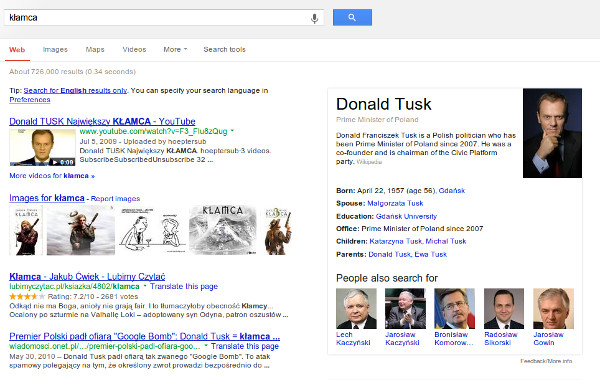
Task: Switch to the Web tab
Action: [x=17, y=49]
